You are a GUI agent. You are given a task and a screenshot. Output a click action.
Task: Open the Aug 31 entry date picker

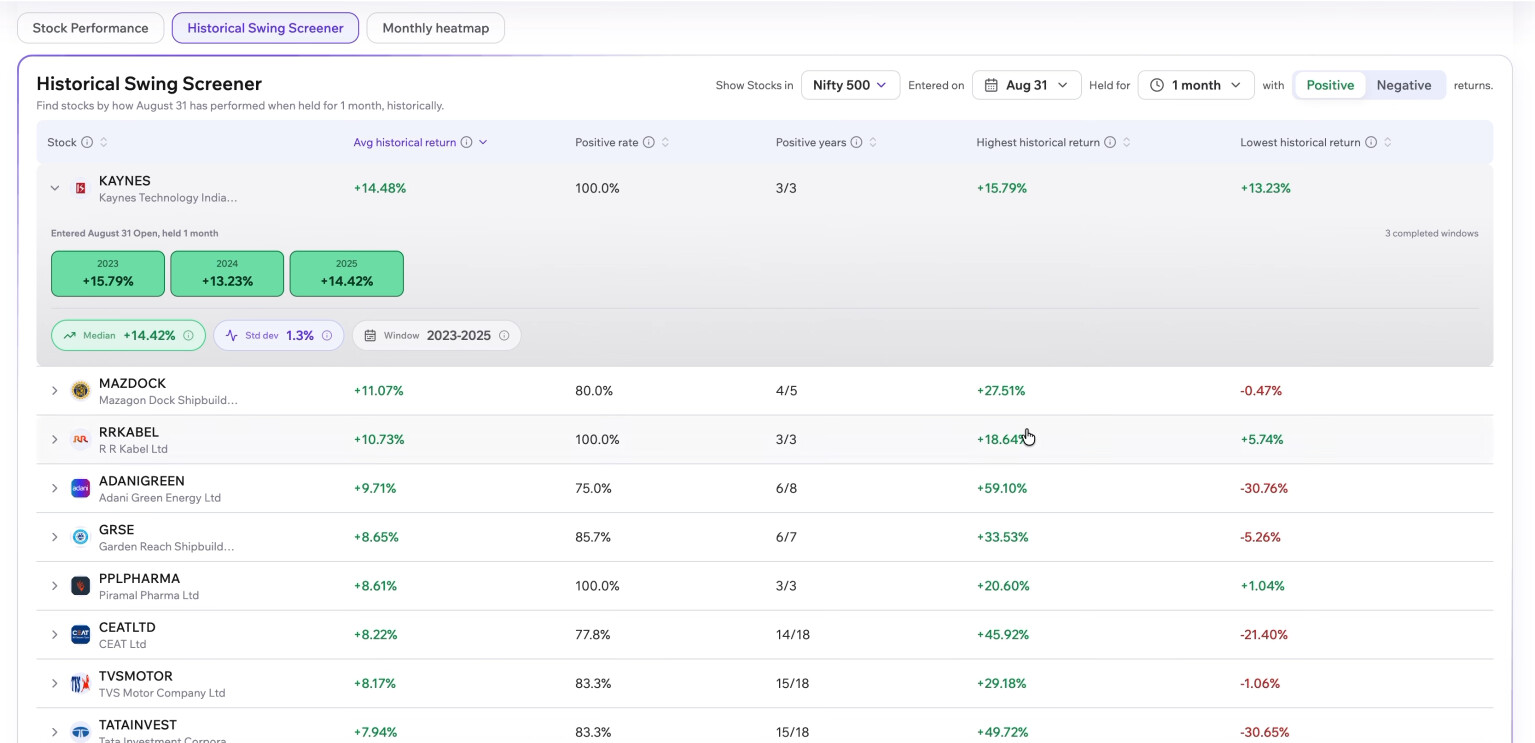tap(1026, 85)
